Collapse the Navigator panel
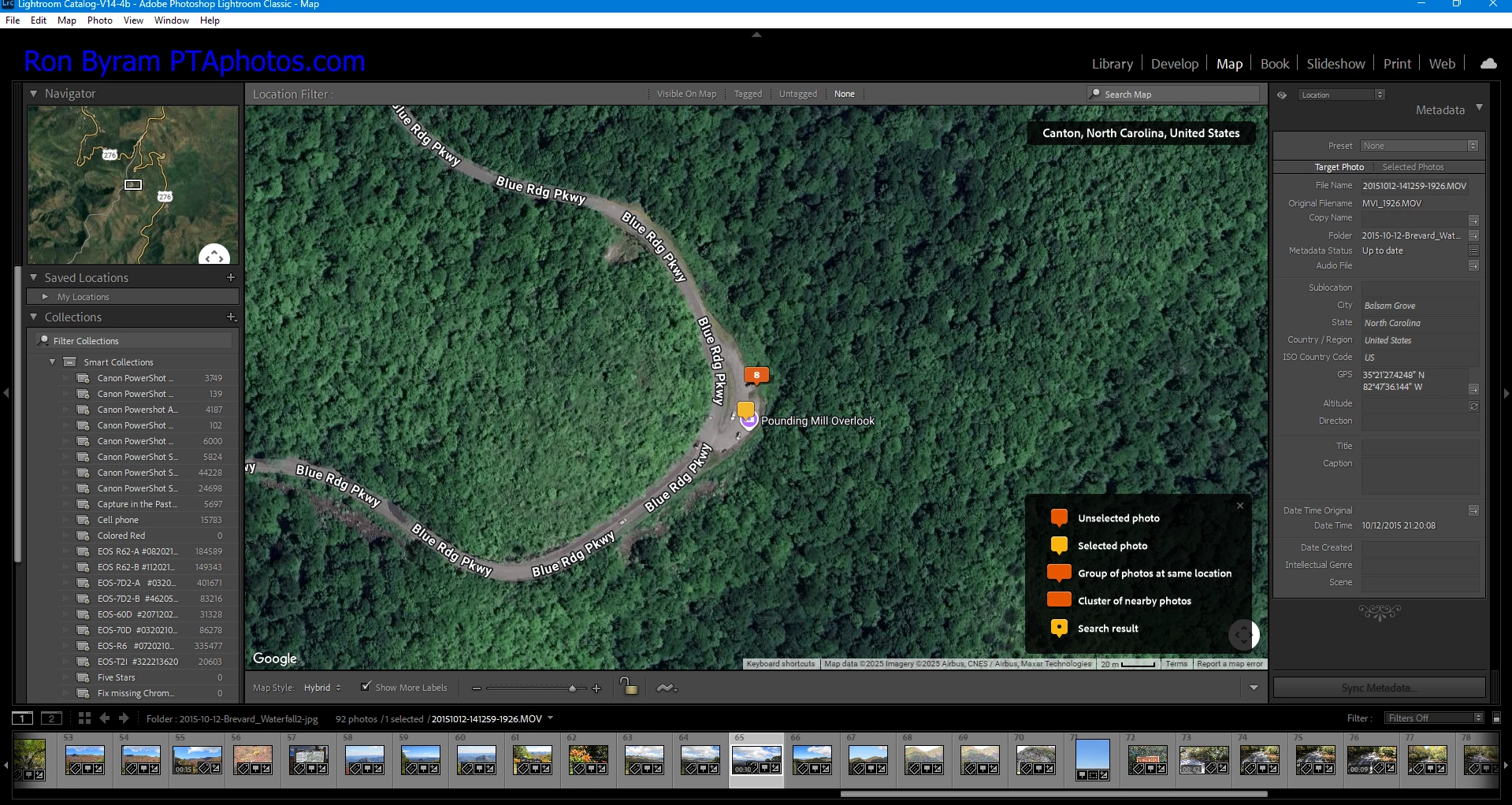The height and width of the screenshot is (805, 1512). click(33, 93)
